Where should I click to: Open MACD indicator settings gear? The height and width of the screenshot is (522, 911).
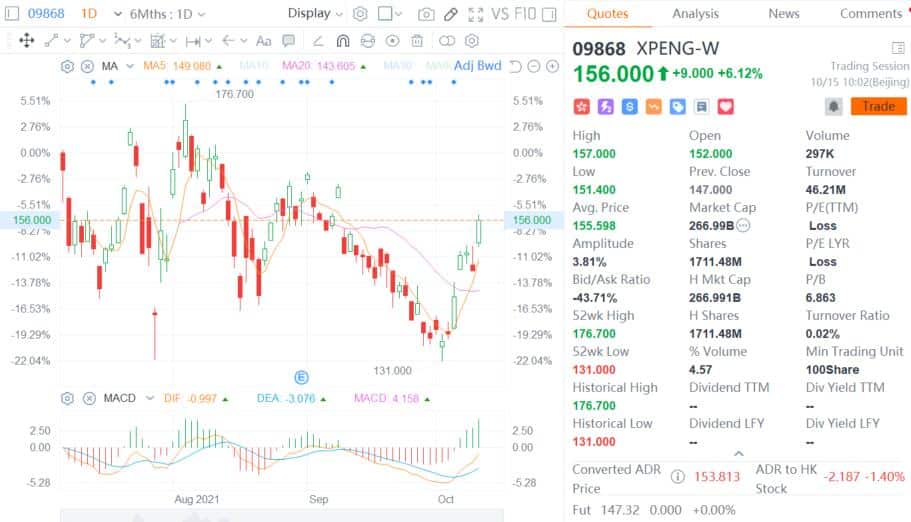[67, 399]
